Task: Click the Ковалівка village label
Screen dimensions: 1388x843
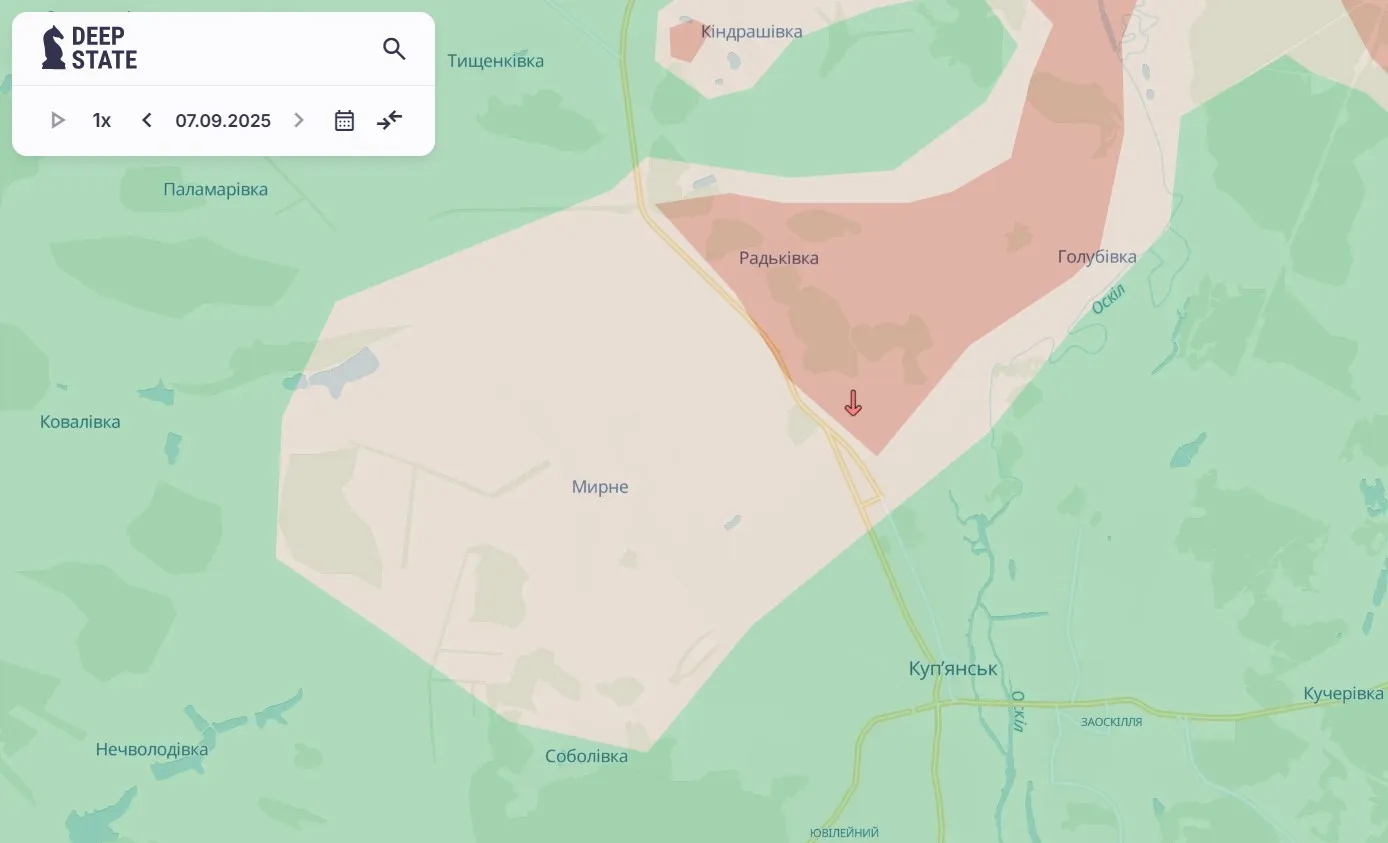Action: click(x=80, y=422)
